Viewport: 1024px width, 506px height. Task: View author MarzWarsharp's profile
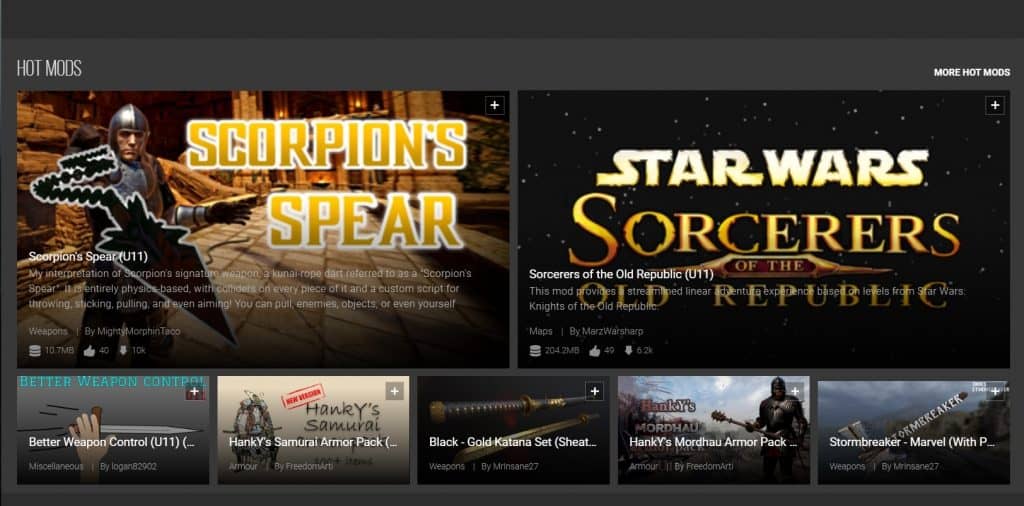pos(613,332)
